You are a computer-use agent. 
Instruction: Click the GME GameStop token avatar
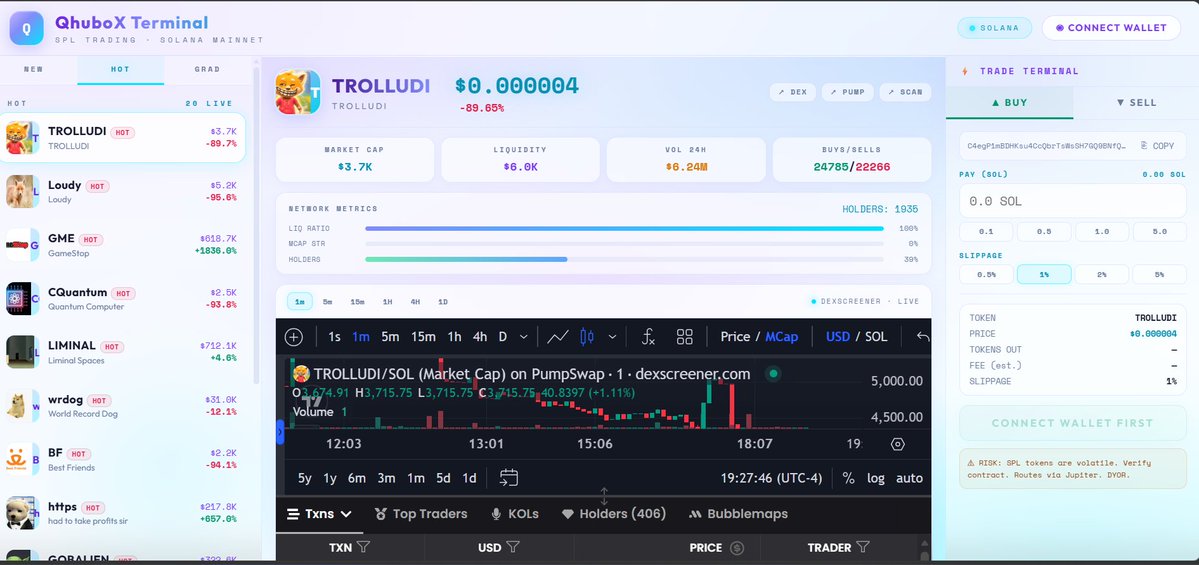[x=22, y=245]
